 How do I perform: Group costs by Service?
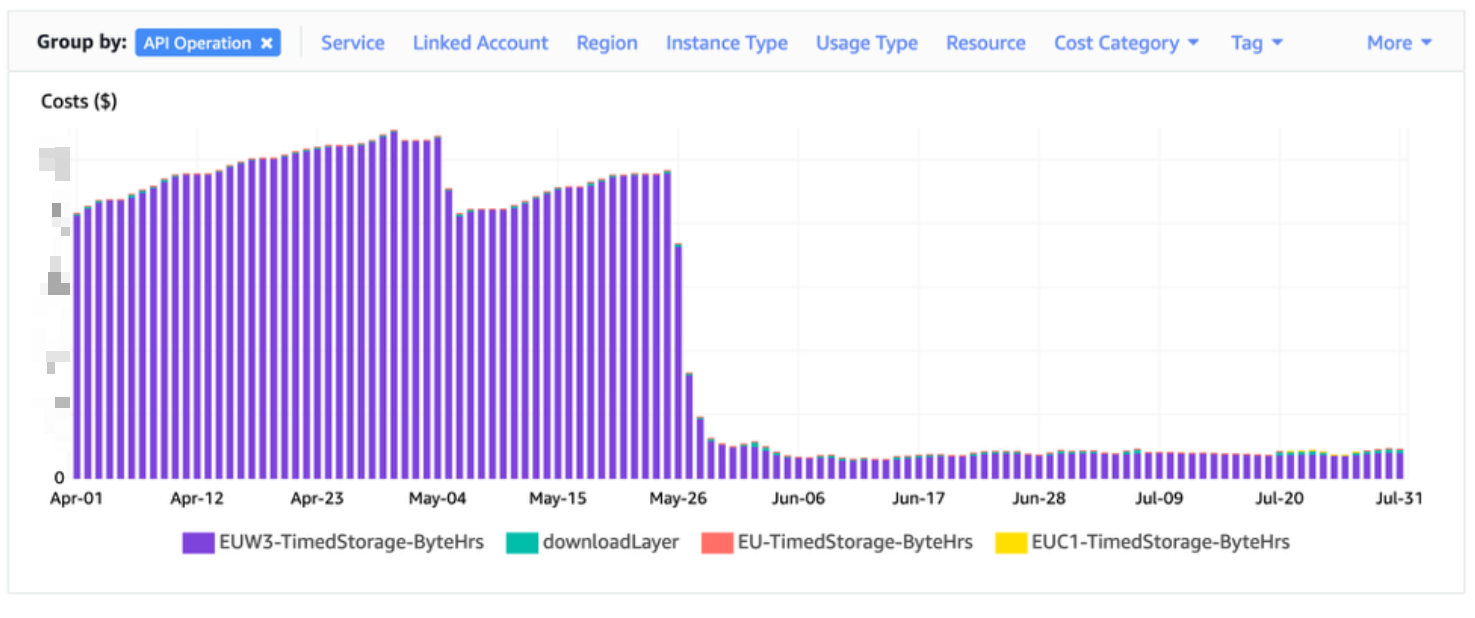pyautogui.click(x=352, y=43)
